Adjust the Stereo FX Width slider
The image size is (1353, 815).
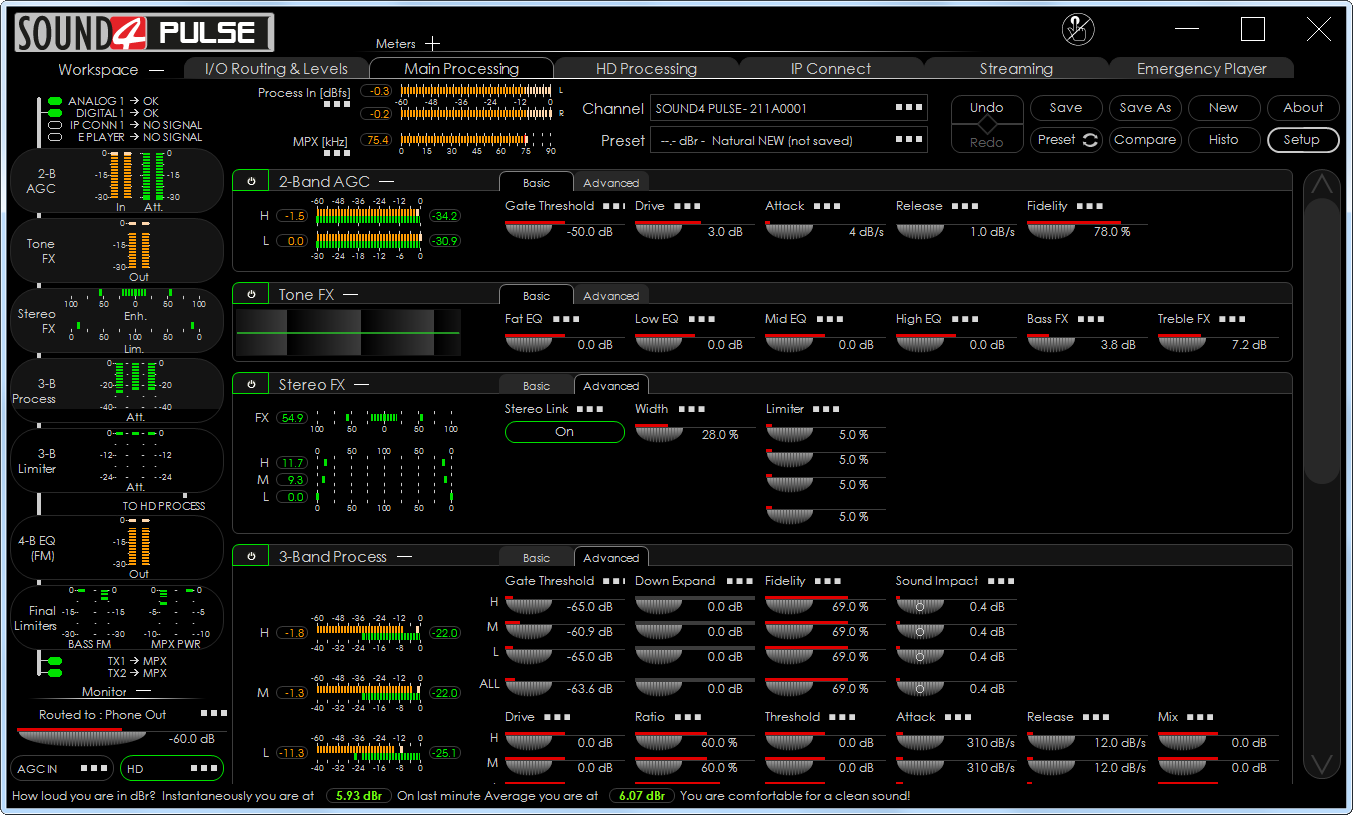659,434
